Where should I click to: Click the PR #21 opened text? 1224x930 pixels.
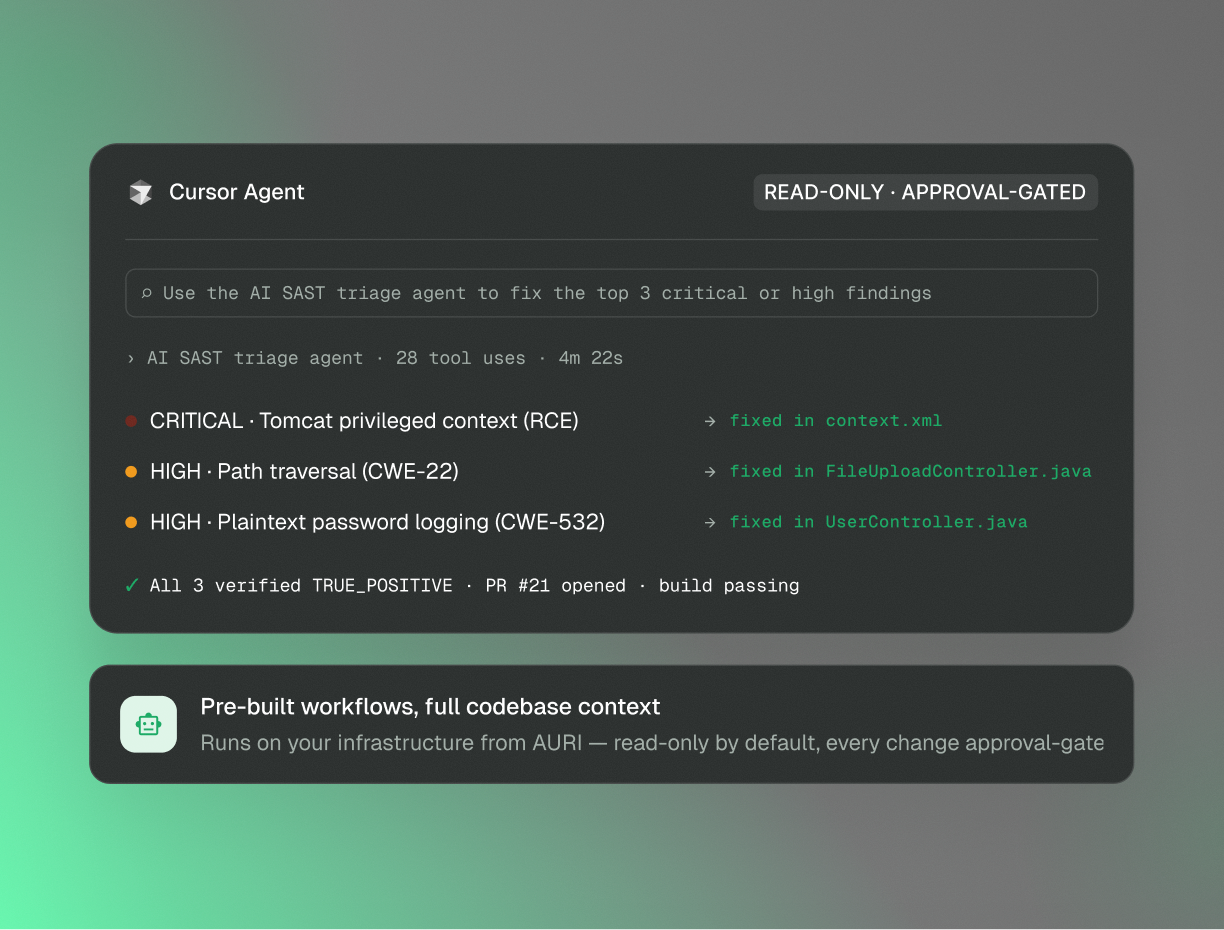[556, 585]
